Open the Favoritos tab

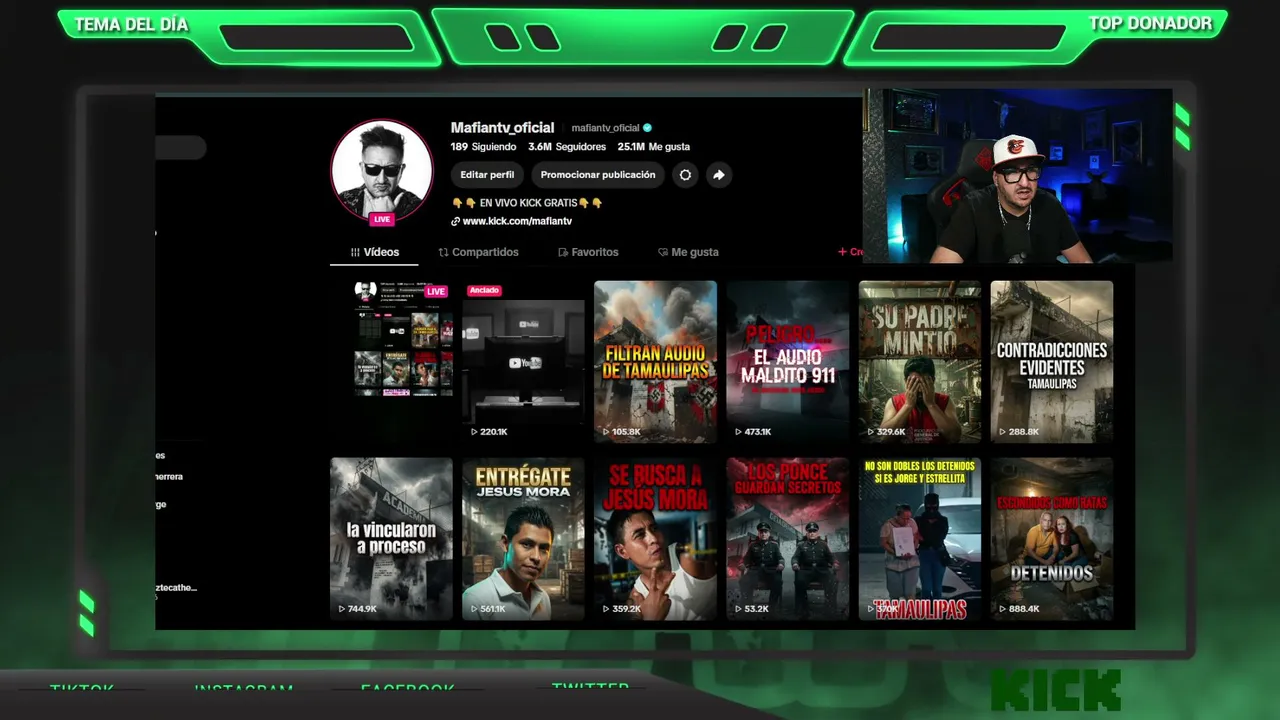point(588,252)
